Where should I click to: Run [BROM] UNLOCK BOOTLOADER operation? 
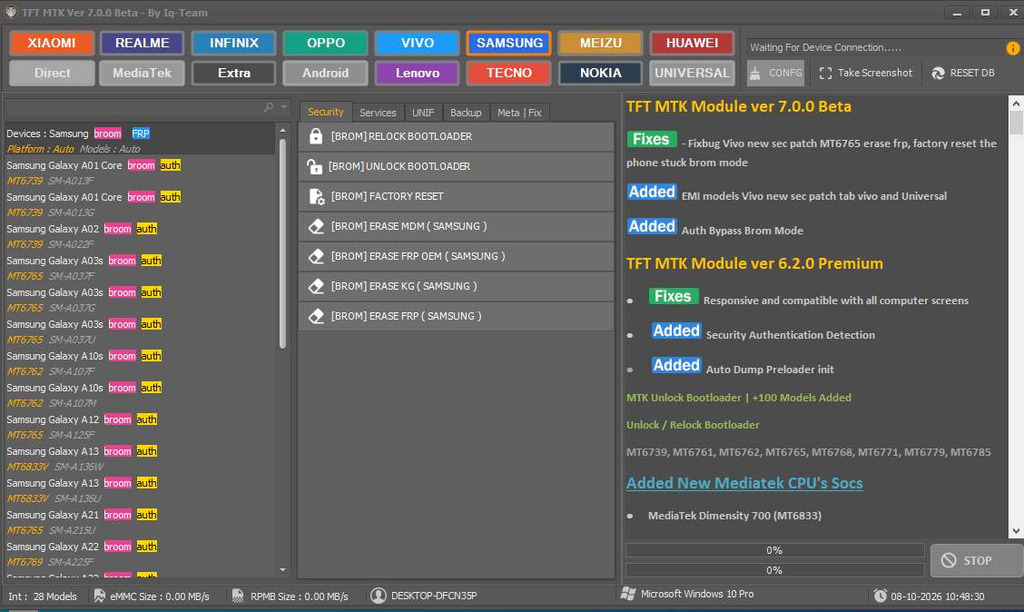456,167
